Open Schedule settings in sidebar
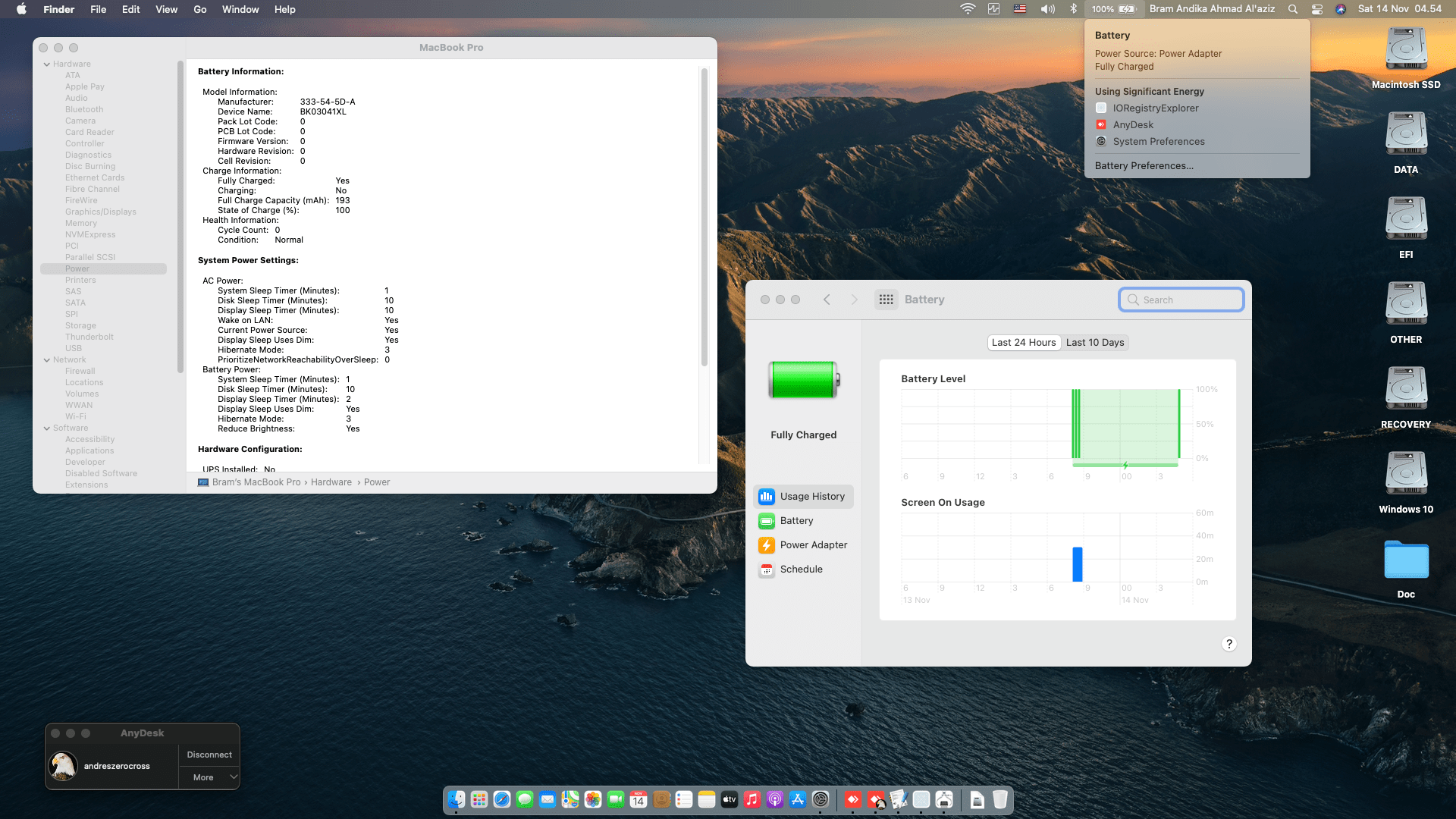Screen dimensions: 1456x819 pyautogui.click(x=801, y=570)
